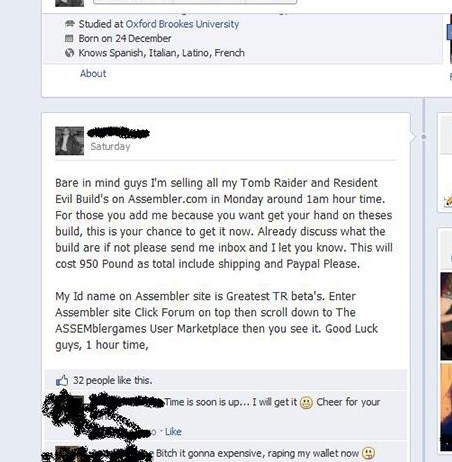Click the thumbs-up like icon
This screenshot has width=452, height=462.
click(62, 380)
